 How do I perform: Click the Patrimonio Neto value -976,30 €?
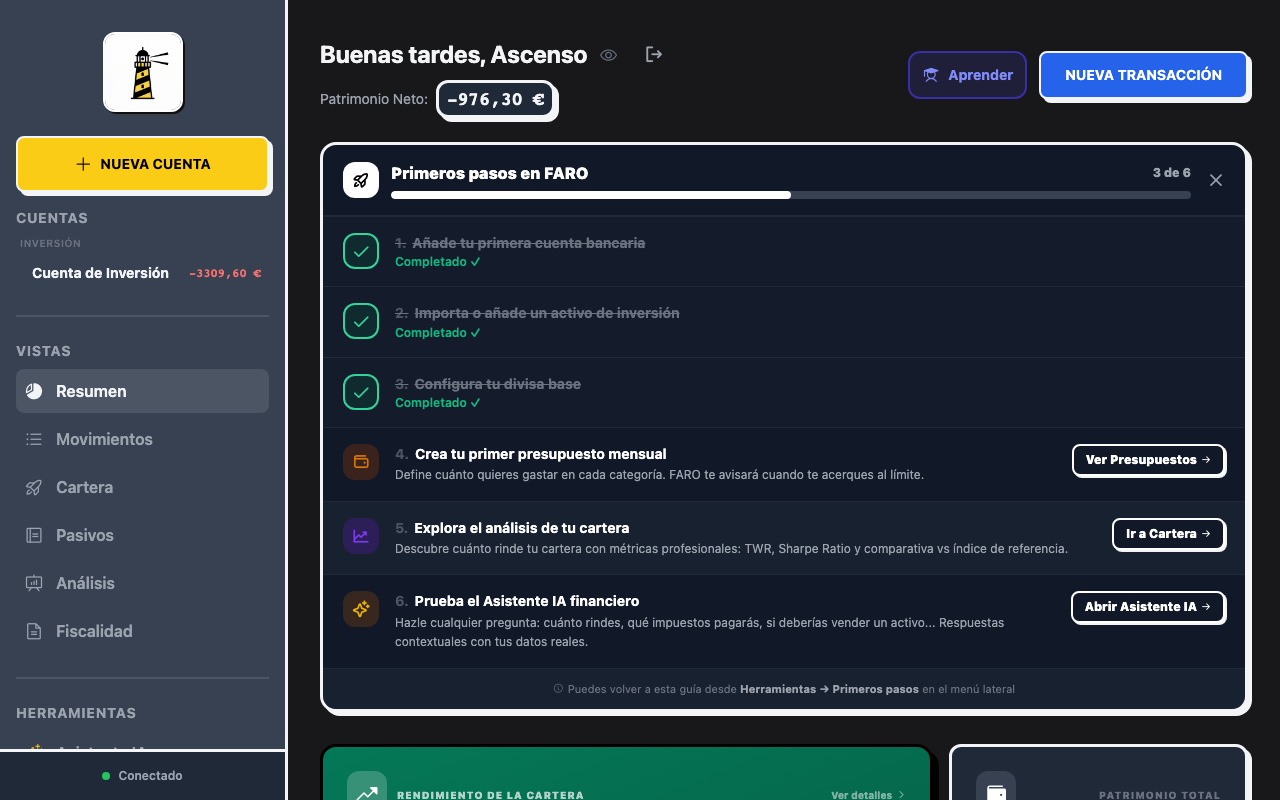[x=496, y=100]
